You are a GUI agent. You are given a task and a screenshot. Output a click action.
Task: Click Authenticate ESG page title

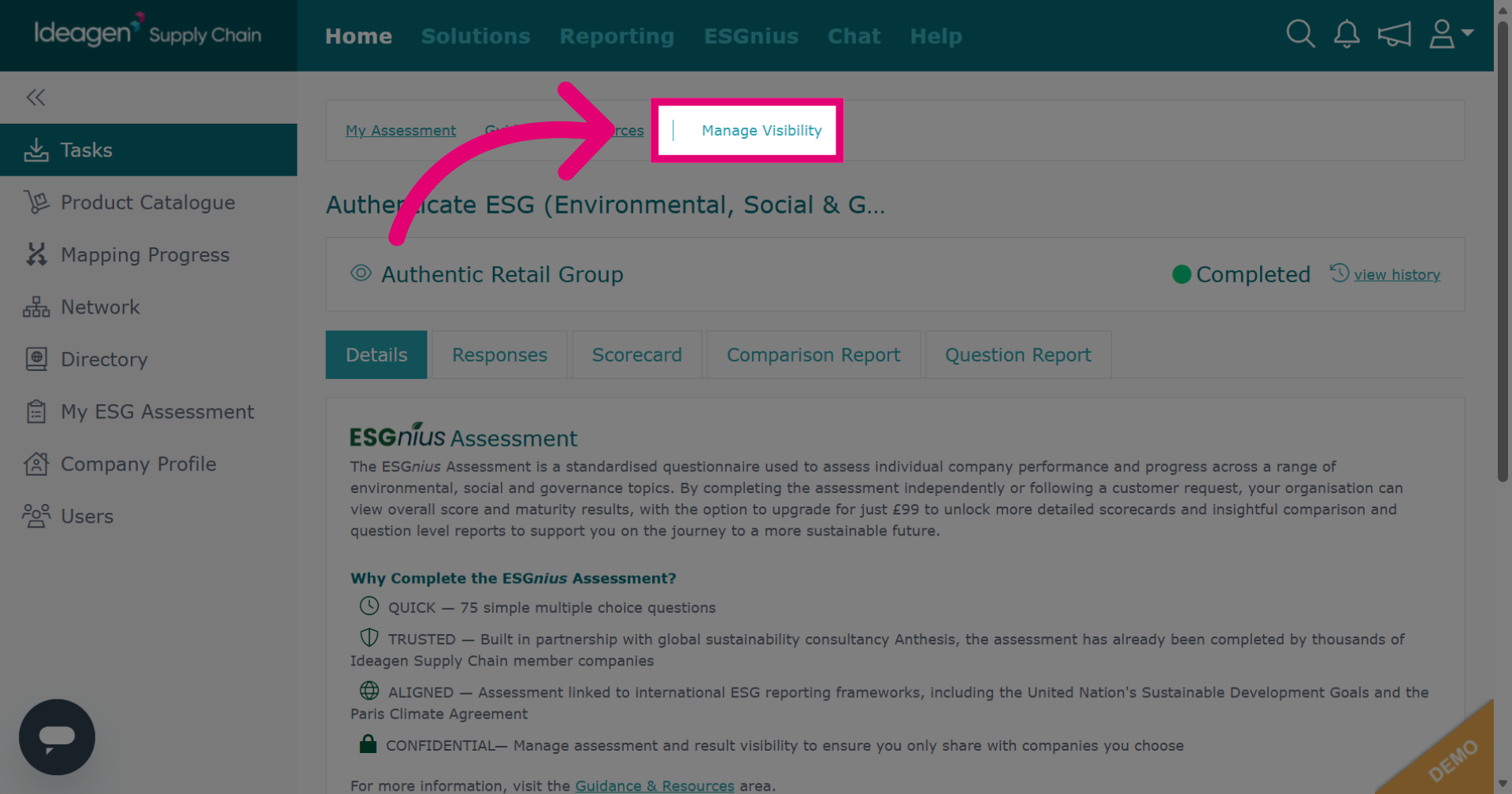click(x=606, y=205)
